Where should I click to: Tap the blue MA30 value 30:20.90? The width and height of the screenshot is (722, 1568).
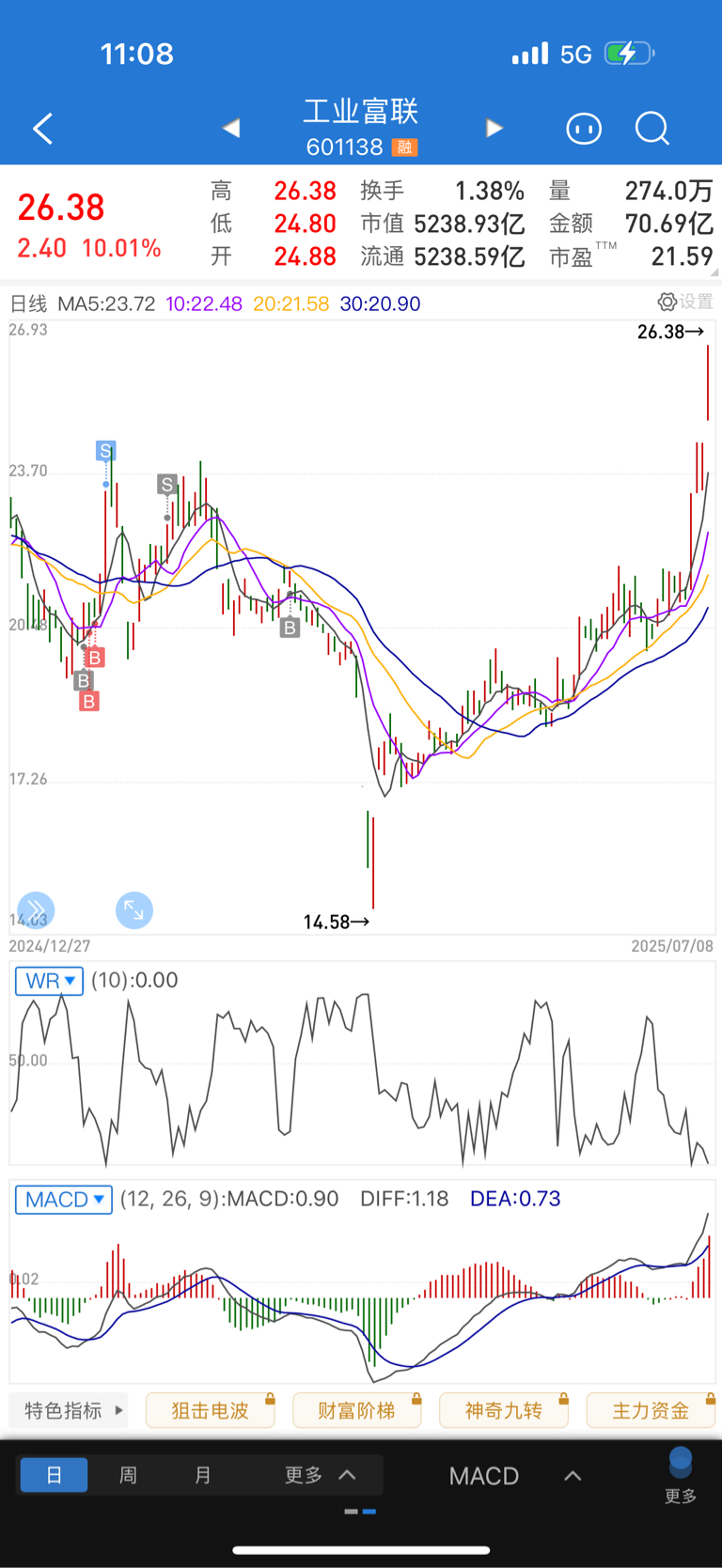[380, 303]
